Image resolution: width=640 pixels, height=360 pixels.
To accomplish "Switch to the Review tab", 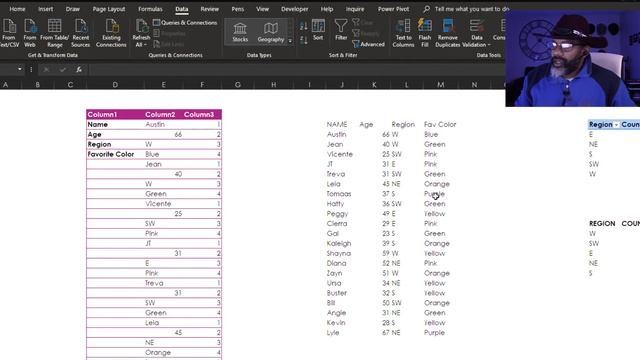I will point(209,9).
